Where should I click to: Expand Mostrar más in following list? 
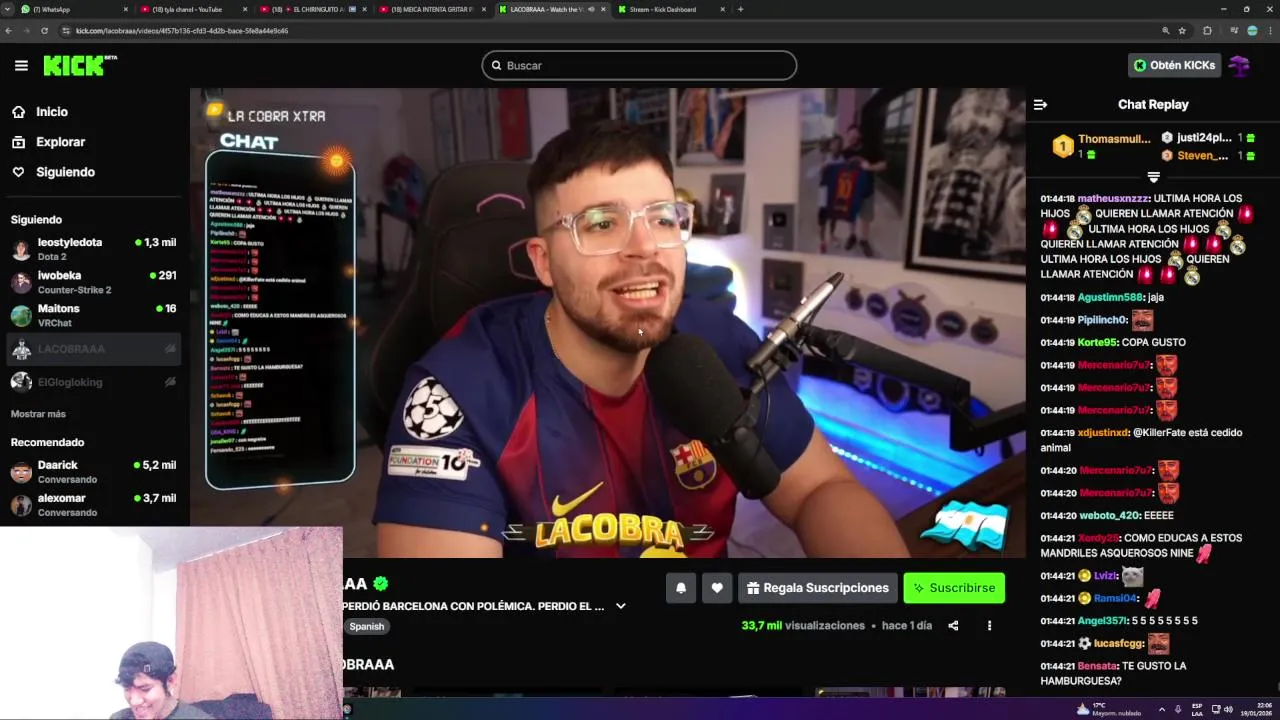[38, 414]
